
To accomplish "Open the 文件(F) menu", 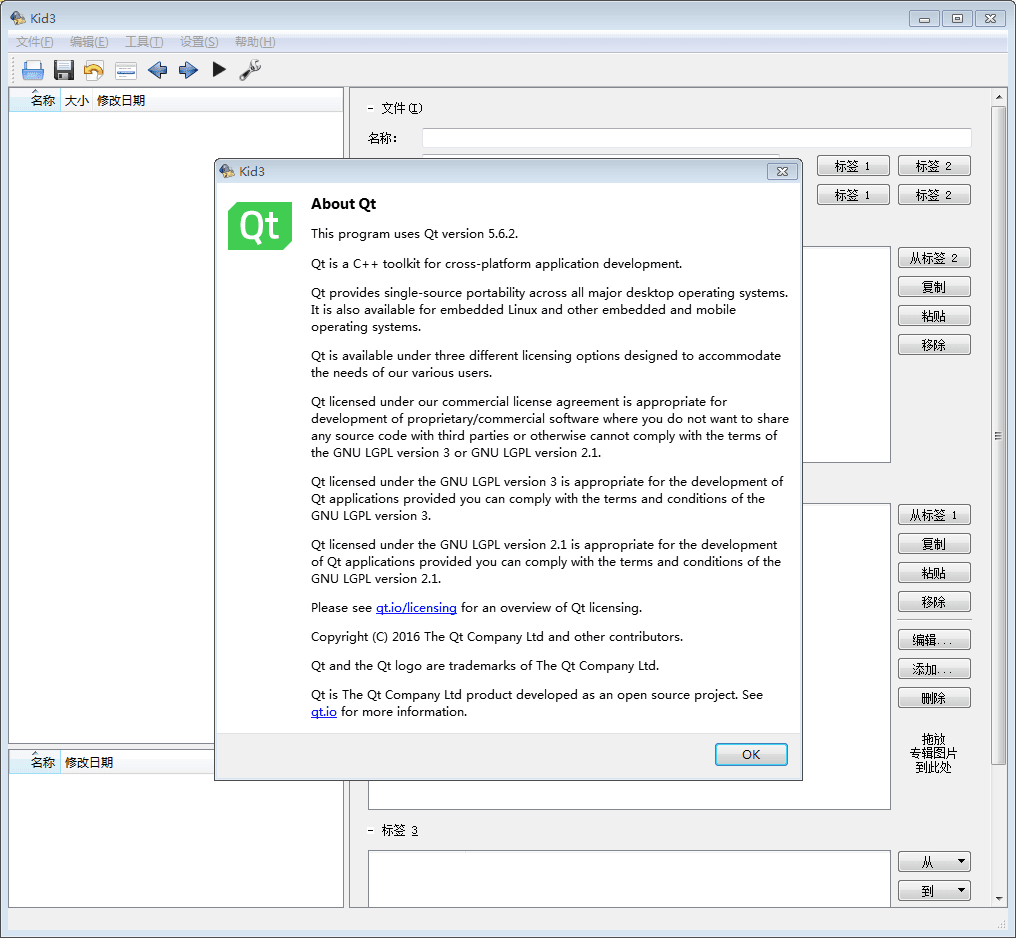I will click(x=34, y=42).
